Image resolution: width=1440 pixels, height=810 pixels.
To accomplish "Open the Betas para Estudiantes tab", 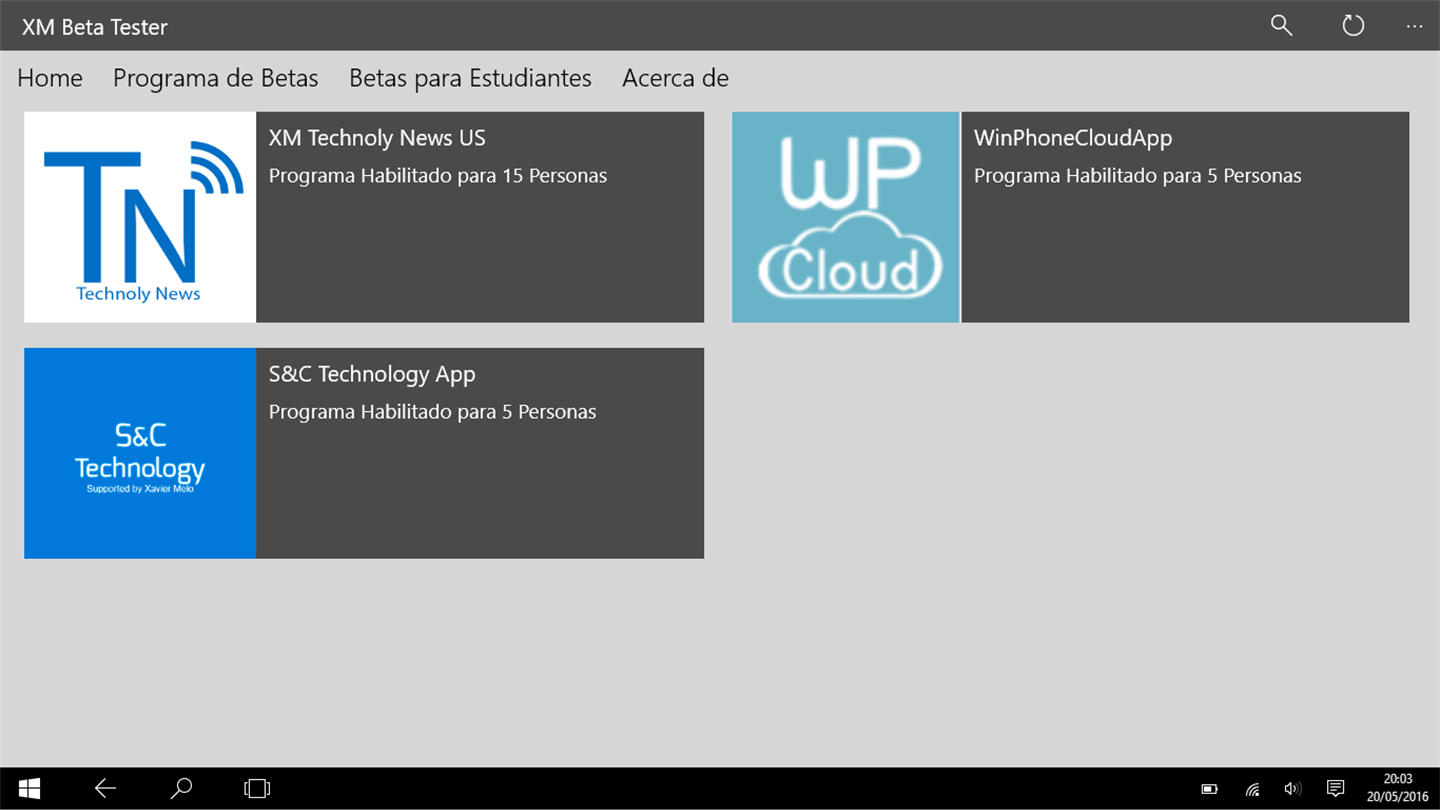I will (x=470, y=78).
